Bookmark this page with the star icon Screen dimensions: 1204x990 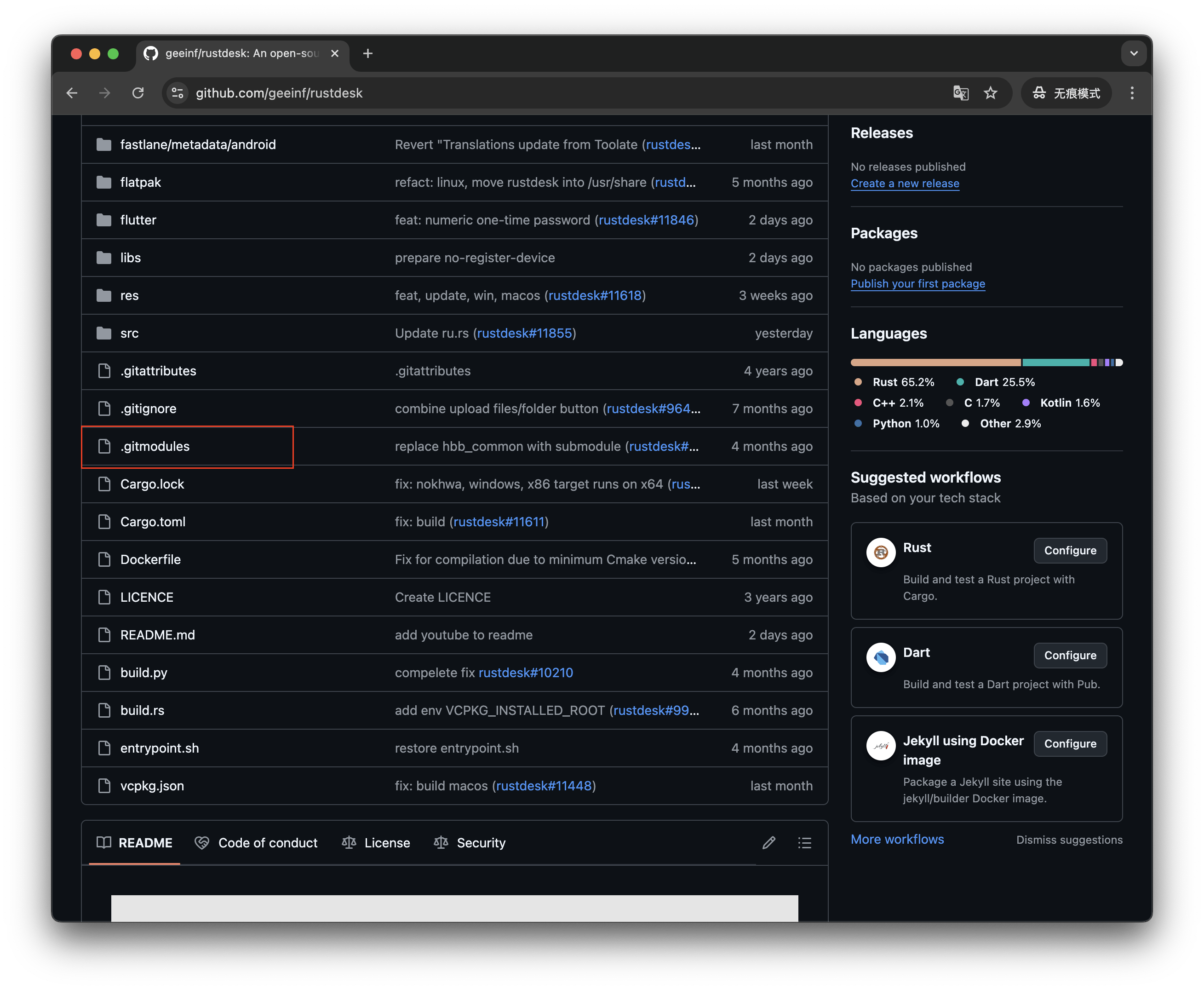991,93
